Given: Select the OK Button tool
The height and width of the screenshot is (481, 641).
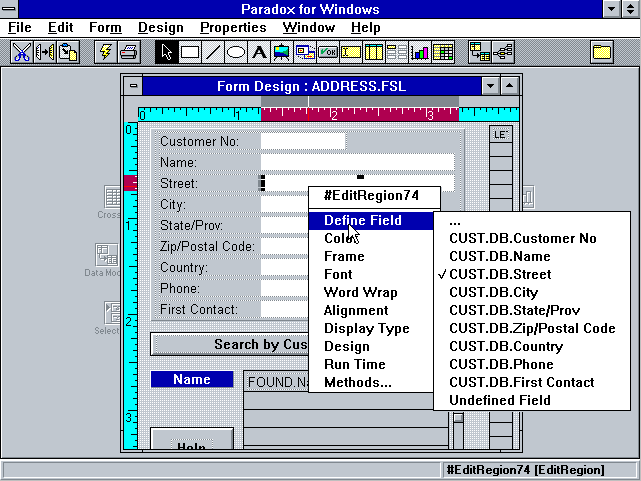Looking at the screenshot, I should (x=328, y=52).
